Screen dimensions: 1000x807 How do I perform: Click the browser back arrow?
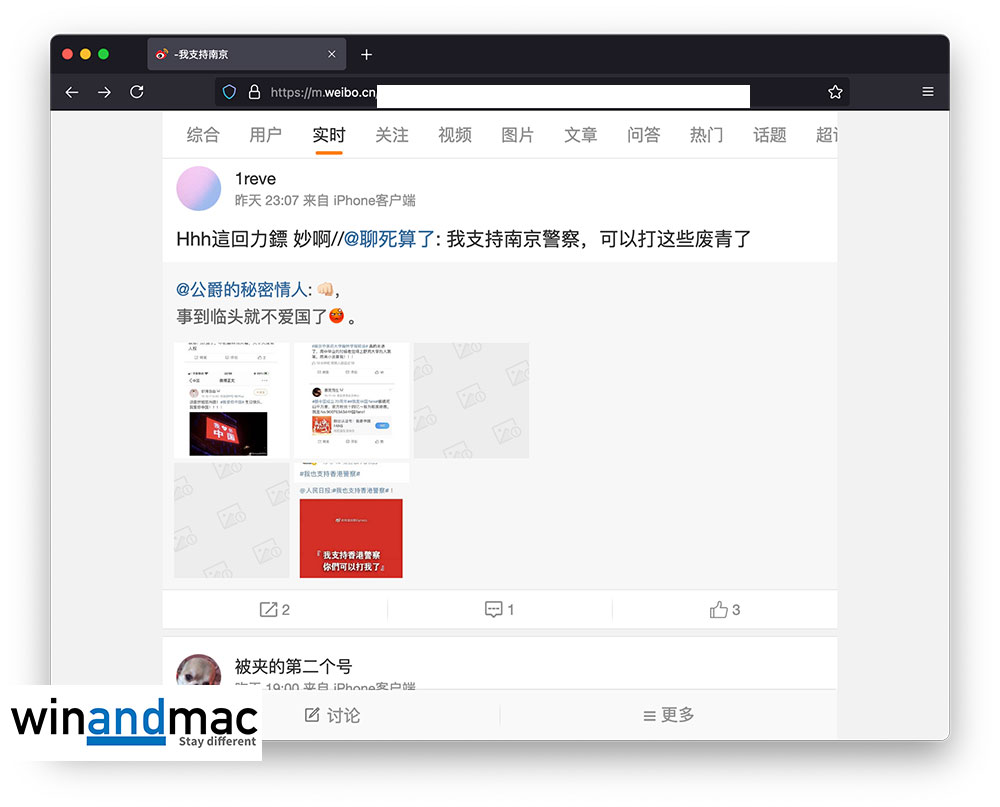point(72,92)
